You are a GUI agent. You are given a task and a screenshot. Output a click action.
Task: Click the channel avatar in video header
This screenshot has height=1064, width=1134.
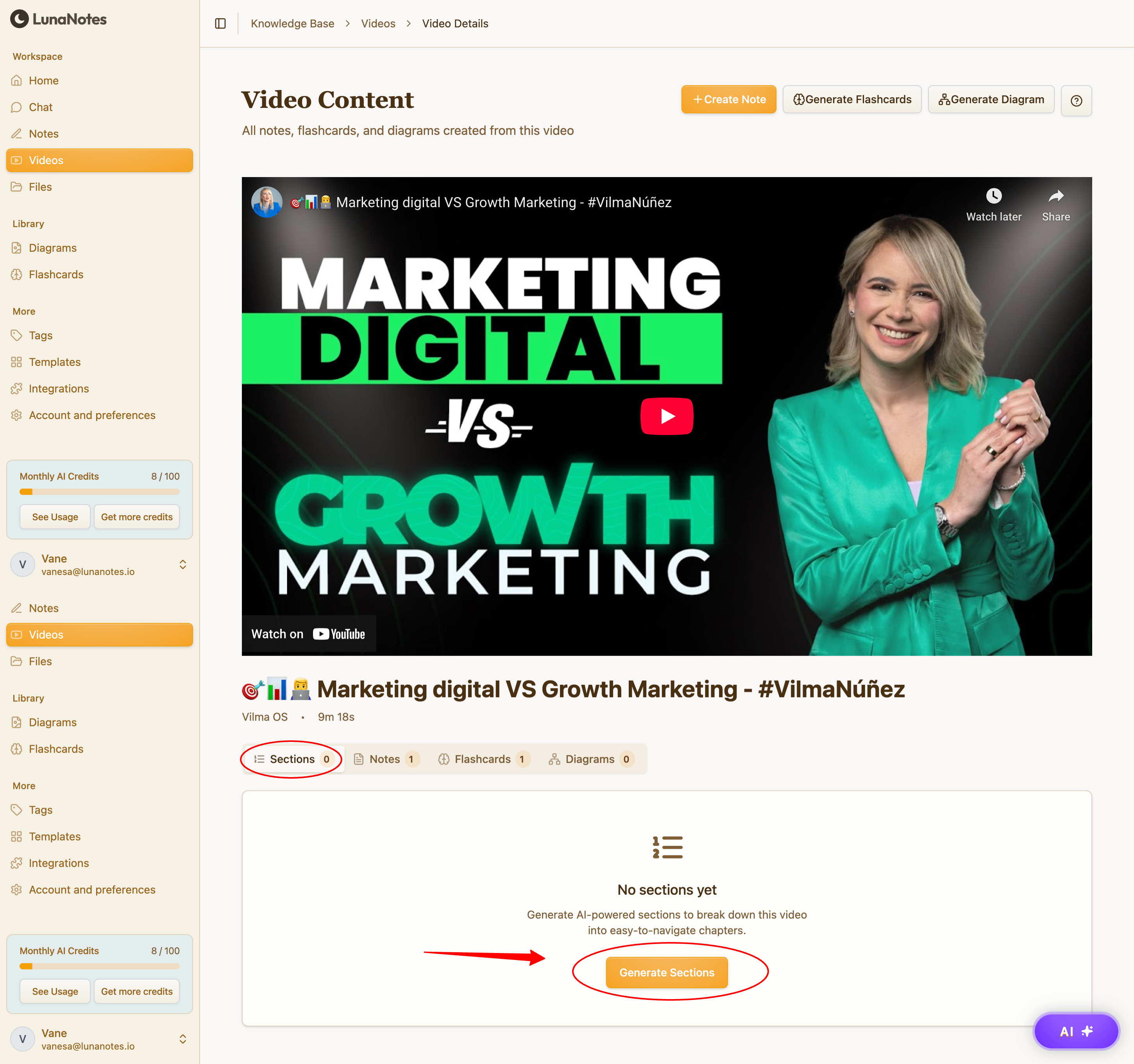(x=267, y=202)
